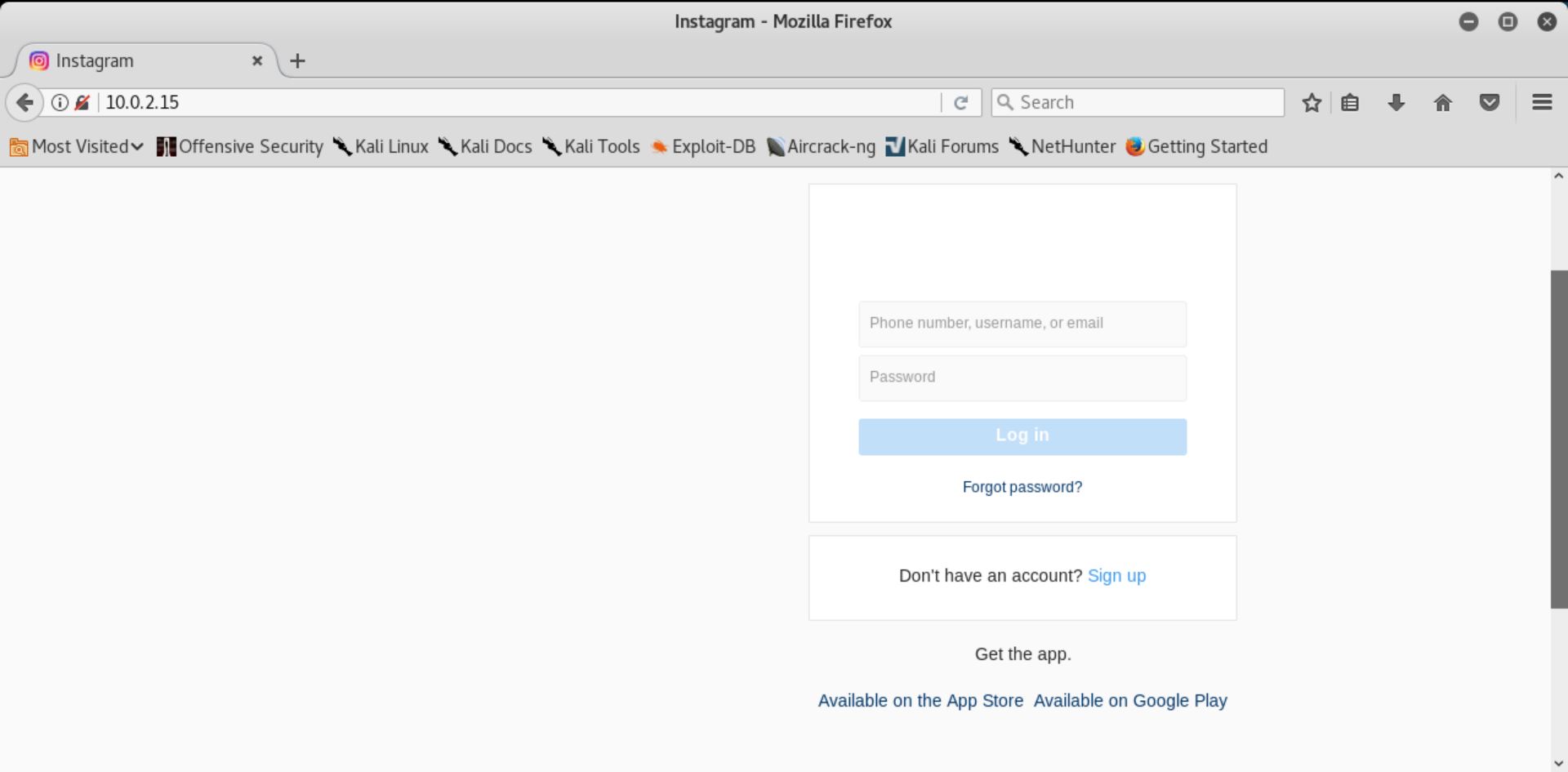Click the Phone number, username, or email field
Screen dimensions: 1568x772
[1022, 324]
